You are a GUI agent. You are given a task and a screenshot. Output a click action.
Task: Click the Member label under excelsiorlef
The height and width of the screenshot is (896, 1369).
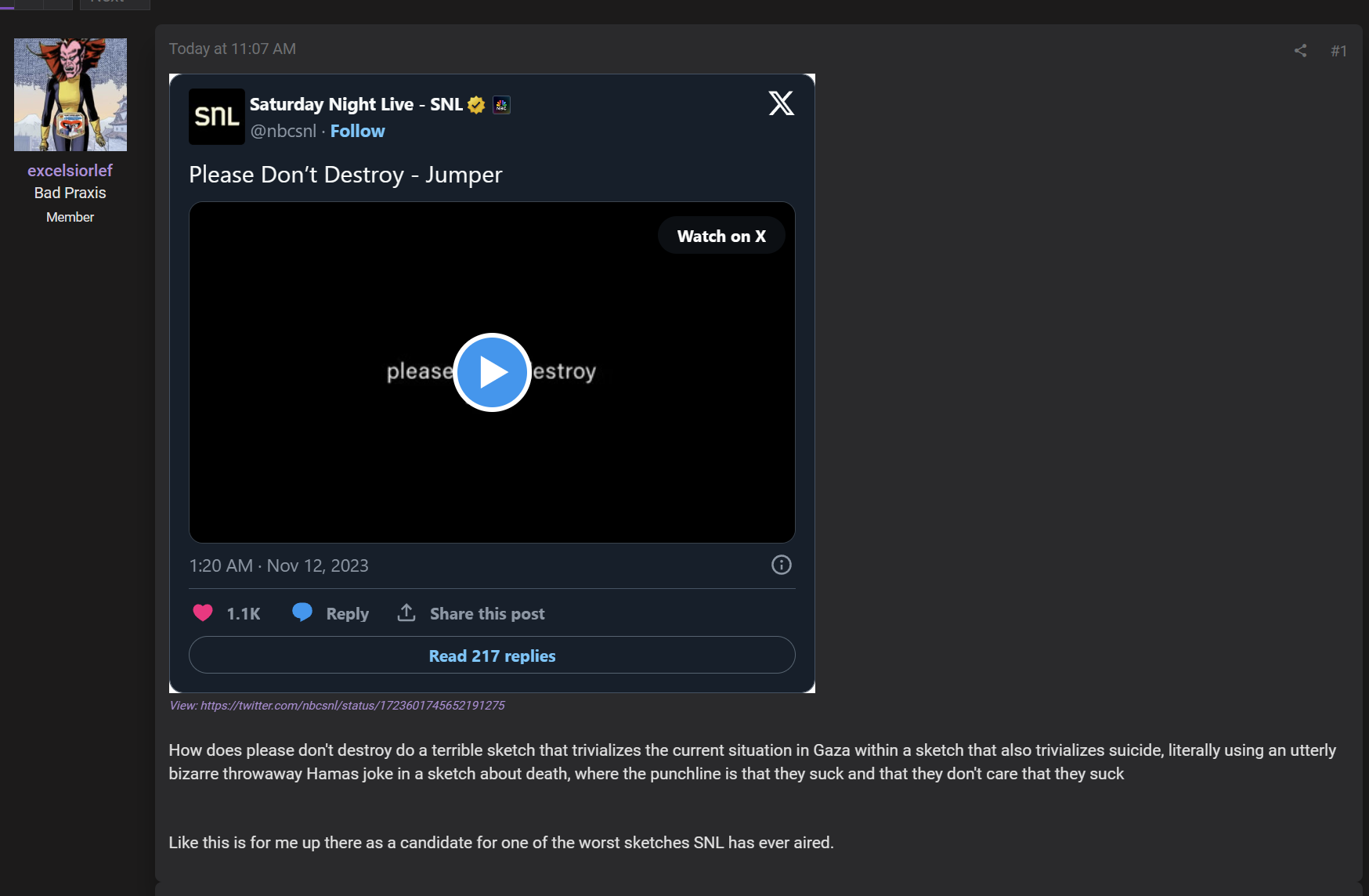(x=70, y=217)
